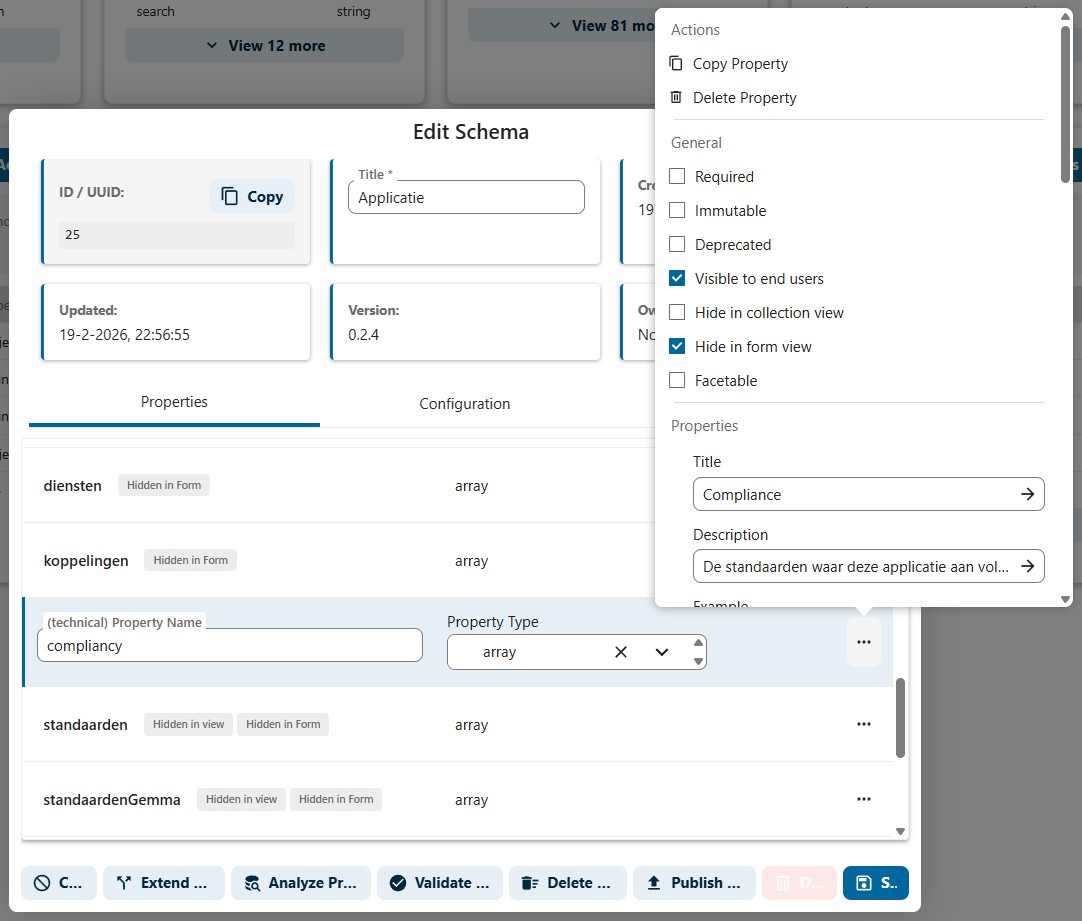
Task: Click the Delete Property trash icon
Action: (677, 98)
